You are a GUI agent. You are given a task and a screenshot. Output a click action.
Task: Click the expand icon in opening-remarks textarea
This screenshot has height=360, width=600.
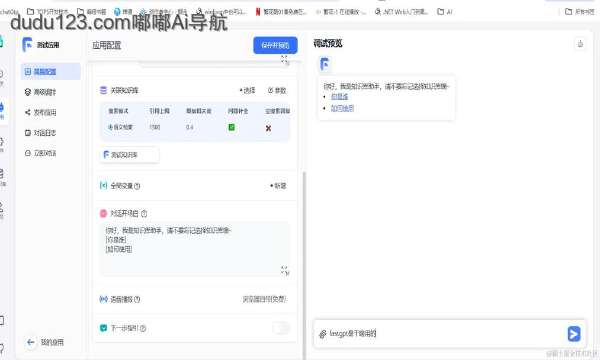coord(284,270)
